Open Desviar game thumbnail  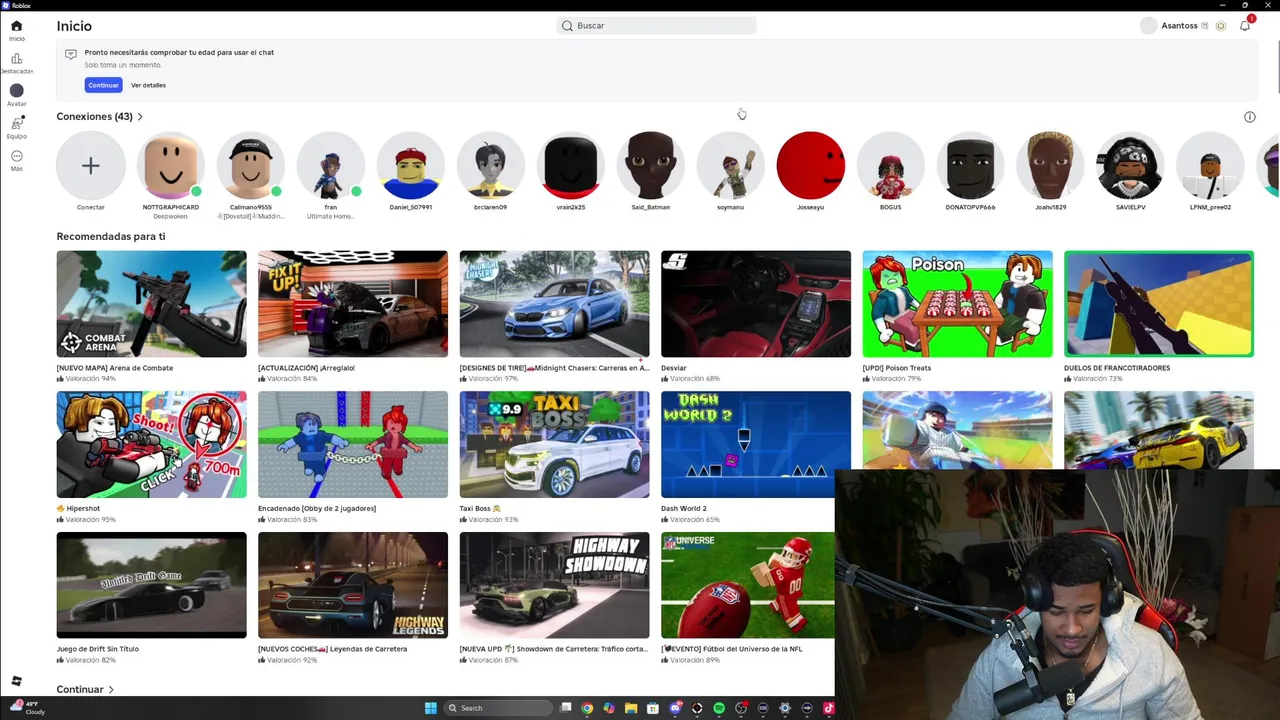pos(756,304)
